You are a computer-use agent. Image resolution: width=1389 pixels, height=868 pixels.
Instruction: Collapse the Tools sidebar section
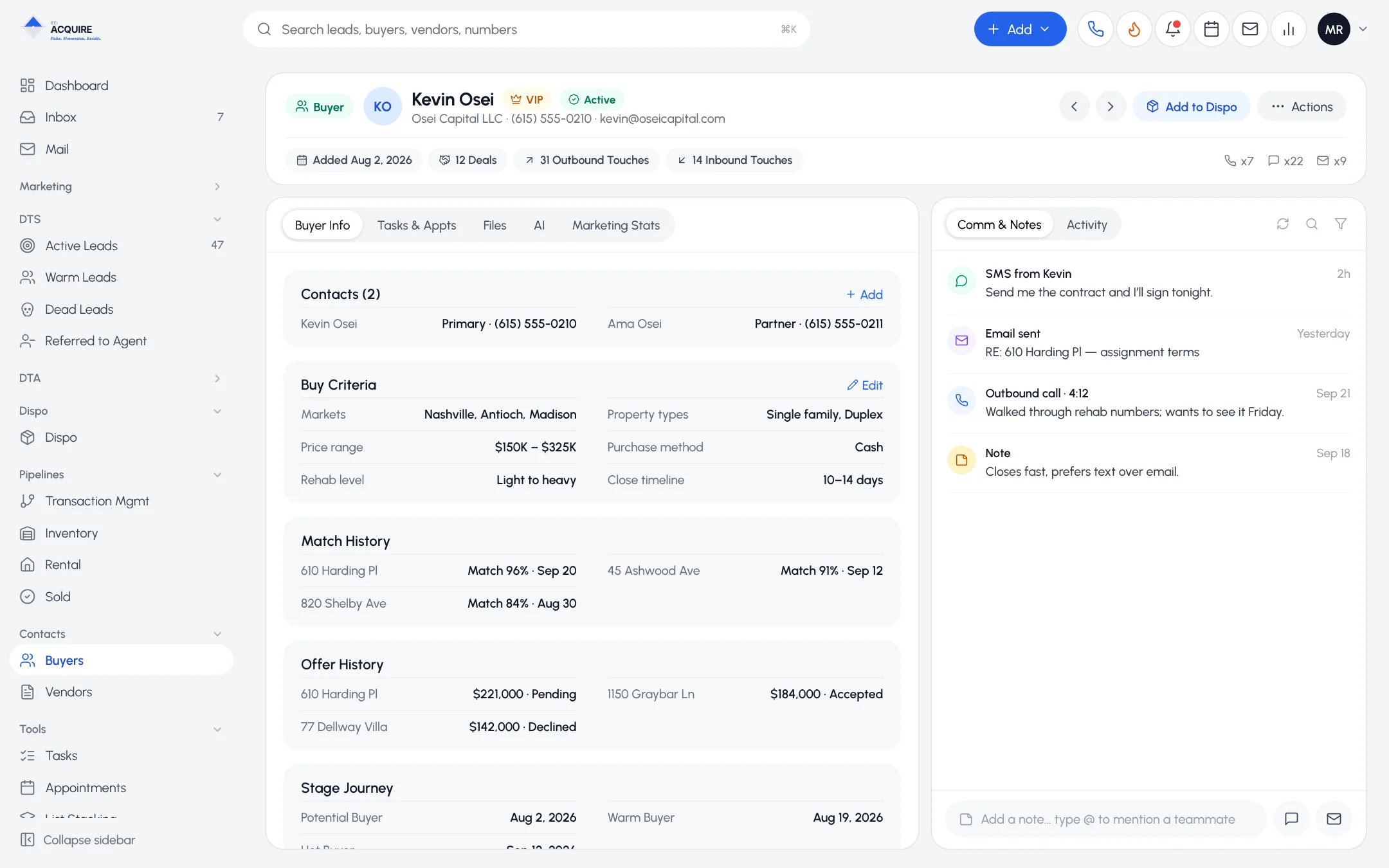pyautogui.click(x=217, y=729)
